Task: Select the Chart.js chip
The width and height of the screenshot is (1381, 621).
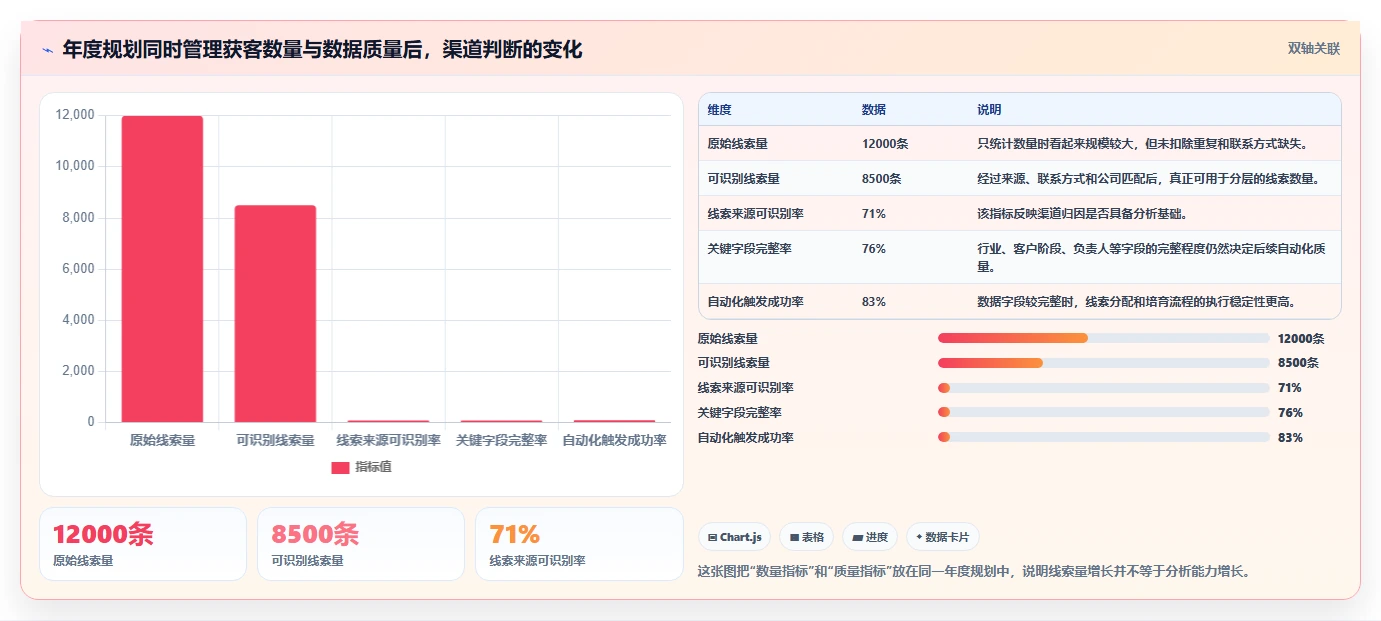Action: (x=734, y=537)
